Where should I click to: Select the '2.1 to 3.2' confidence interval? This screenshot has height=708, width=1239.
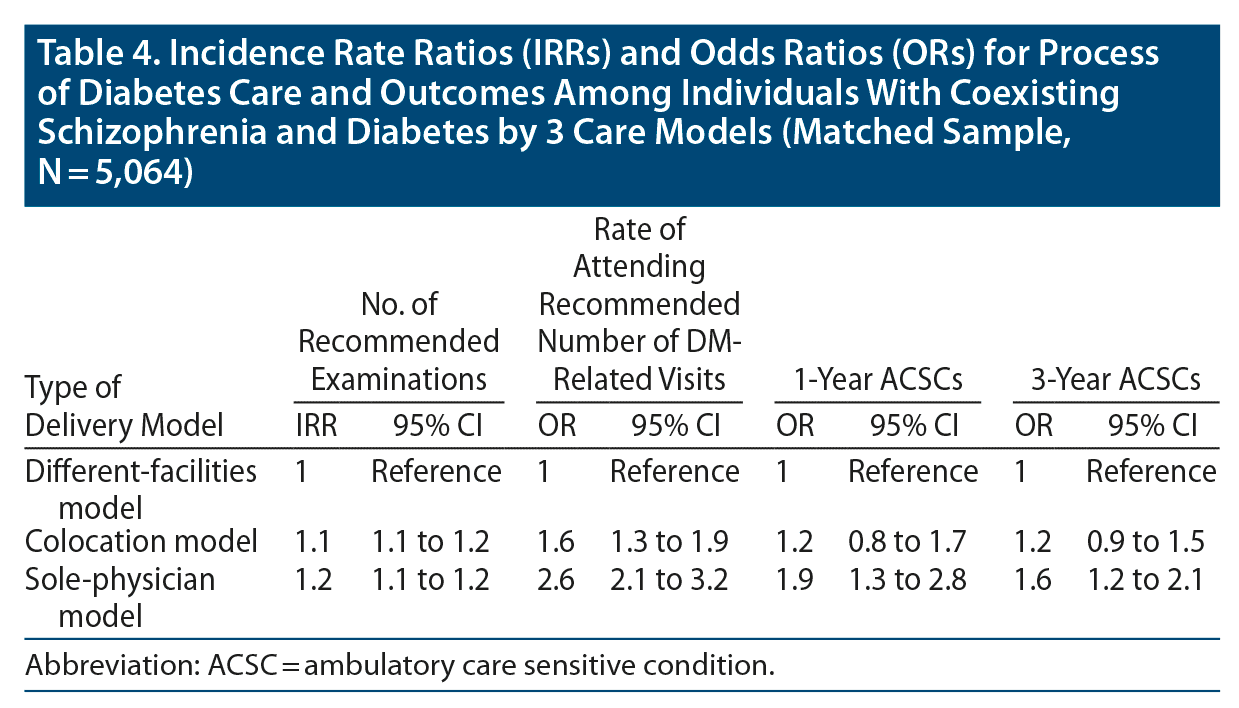(669, 580)
